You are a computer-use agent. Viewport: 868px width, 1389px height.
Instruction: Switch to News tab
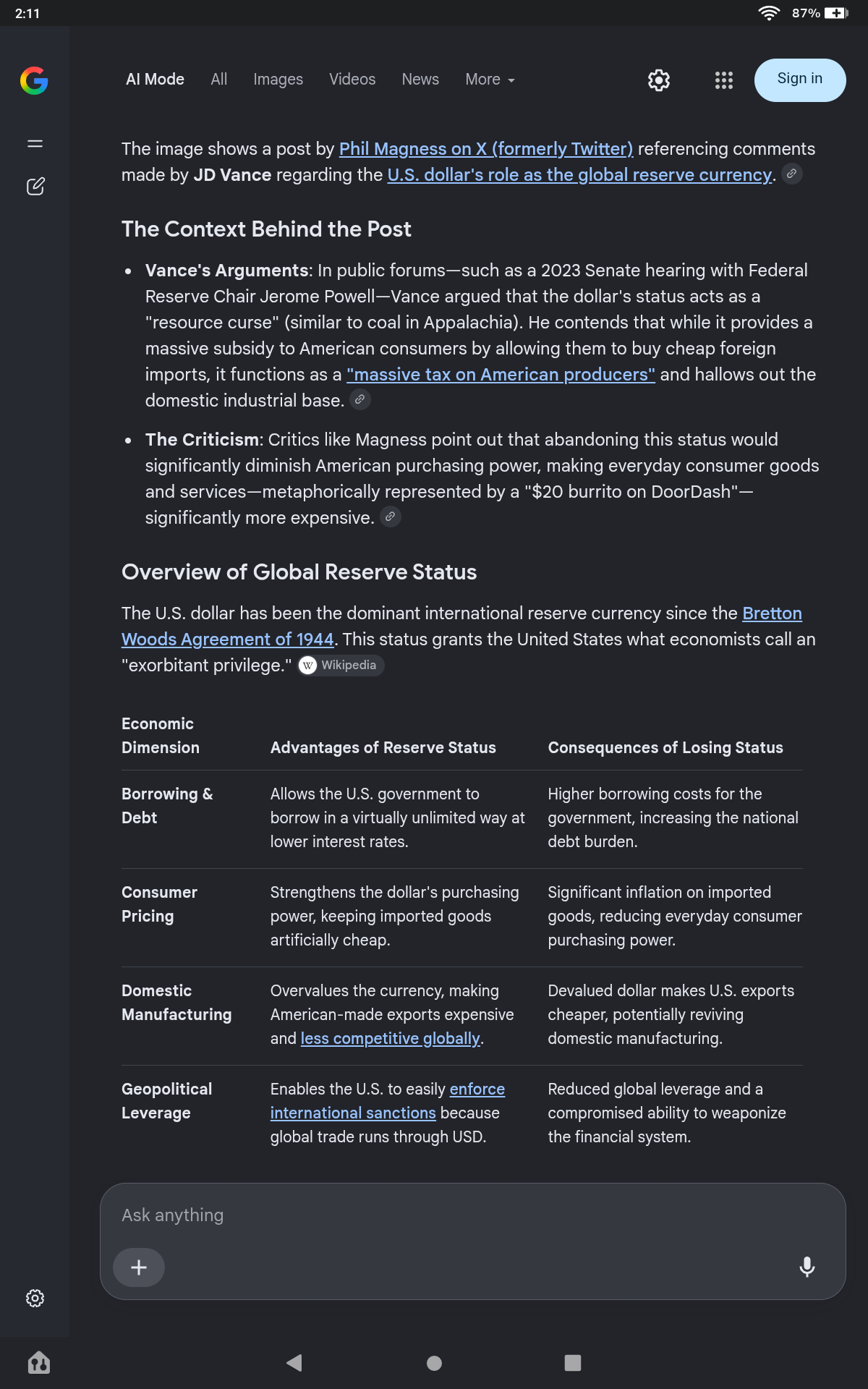420,80
